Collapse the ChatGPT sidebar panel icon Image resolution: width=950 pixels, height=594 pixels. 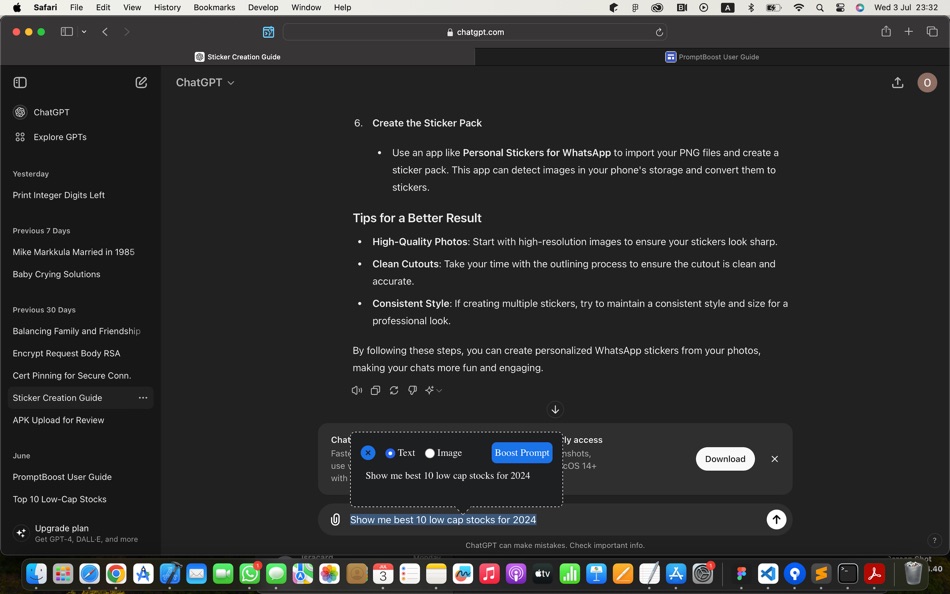20,82
